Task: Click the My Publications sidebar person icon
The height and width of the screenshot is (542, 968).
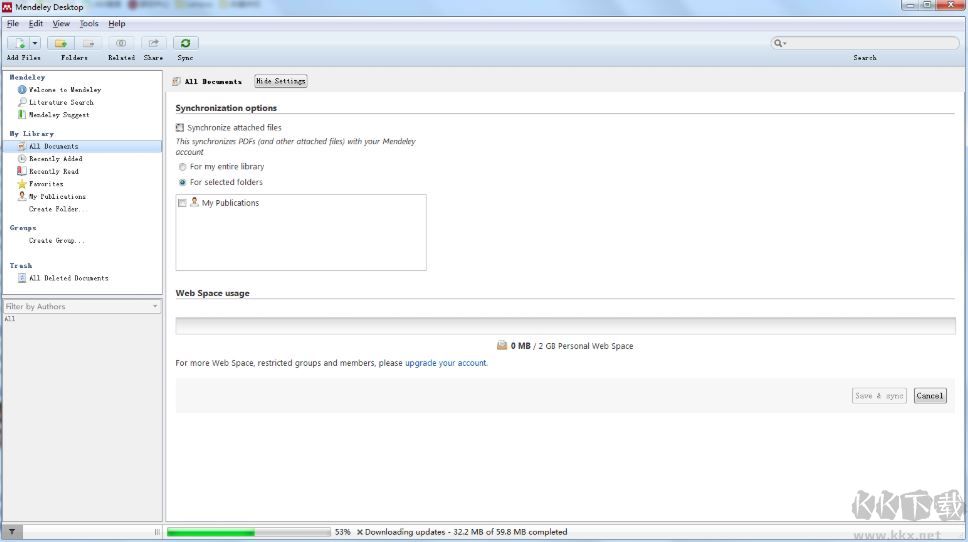Action: [22, 196]
